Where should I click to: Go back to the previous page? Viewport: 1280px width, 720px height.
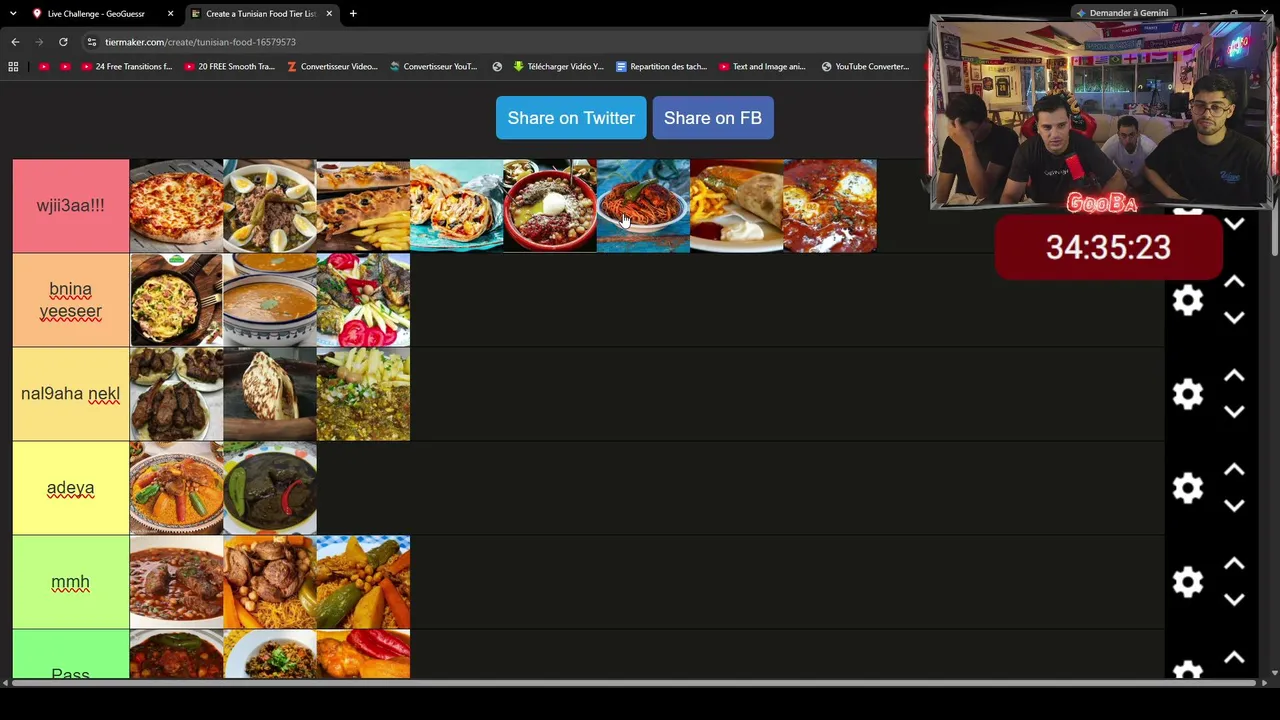pos(15,42)
